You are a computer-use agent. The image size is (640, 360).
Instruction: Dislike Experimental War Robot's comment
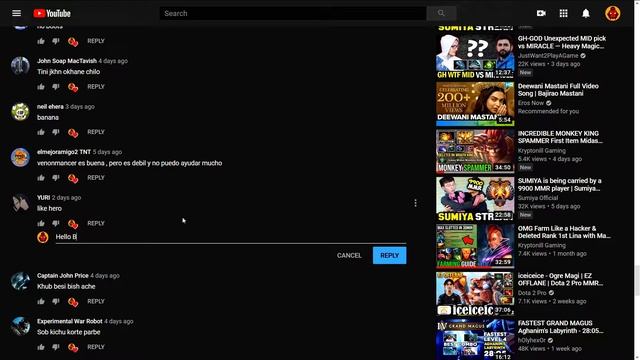pyautogui.click(x=56, y=347)
